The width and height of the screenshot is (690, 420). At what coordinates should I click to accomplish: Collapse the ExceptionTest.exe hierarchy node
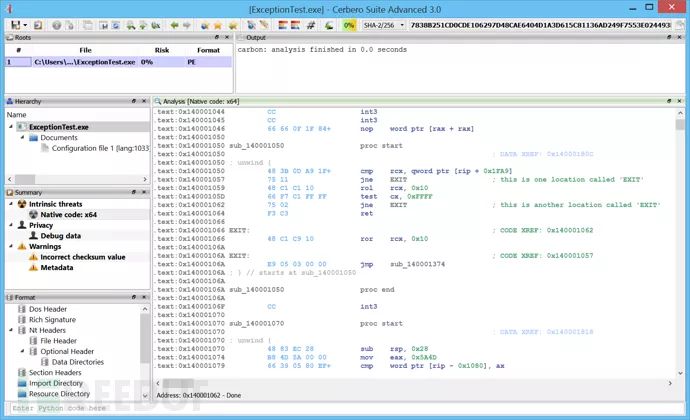(x=11, y=127)
